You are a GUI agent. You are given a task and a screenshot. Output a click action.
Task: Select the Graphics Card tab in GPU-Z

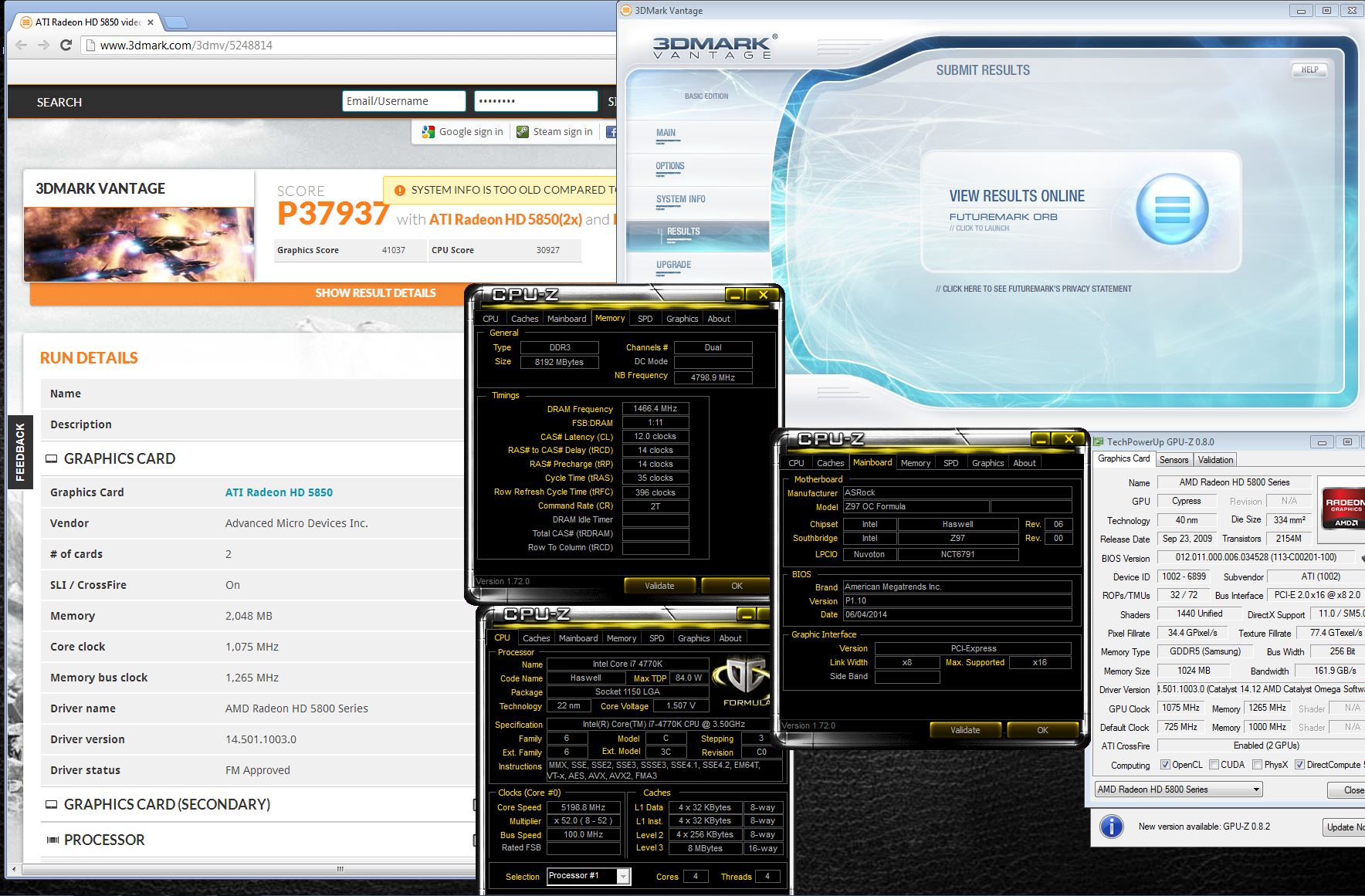(1124, 458)
